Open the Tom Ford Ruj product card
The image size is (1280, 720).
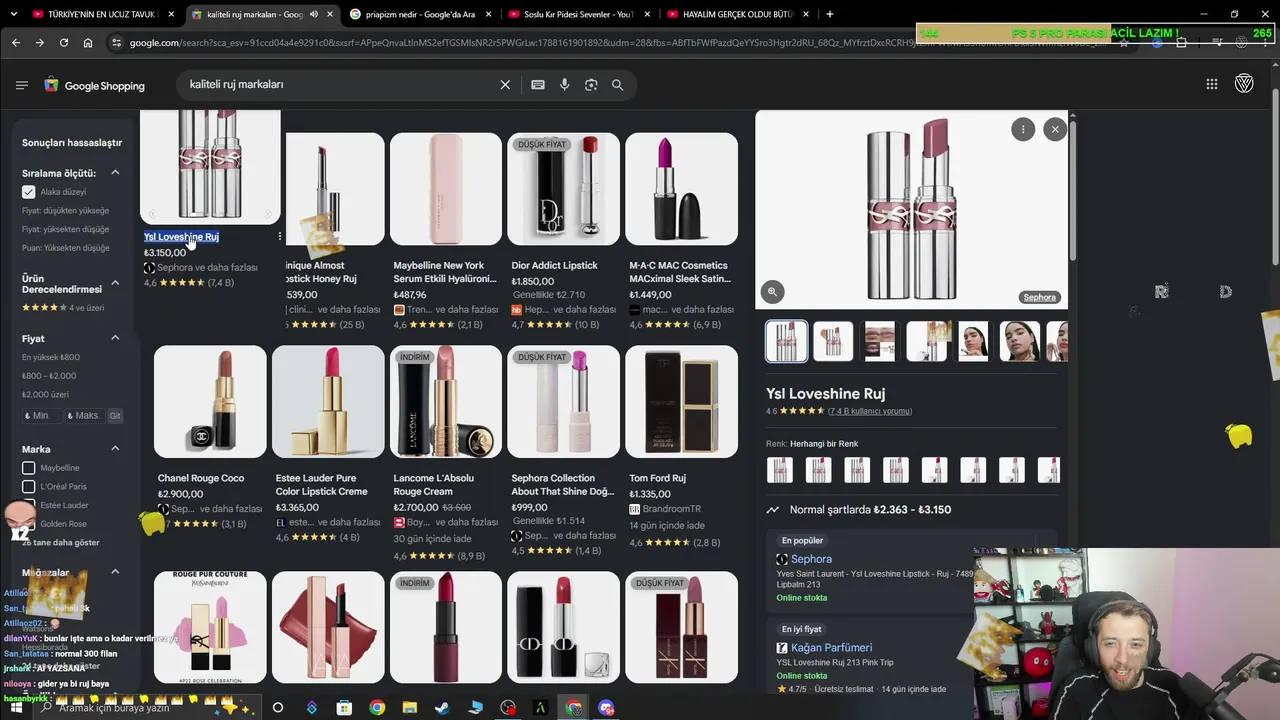pyautogui.click(x=681, y=447)
